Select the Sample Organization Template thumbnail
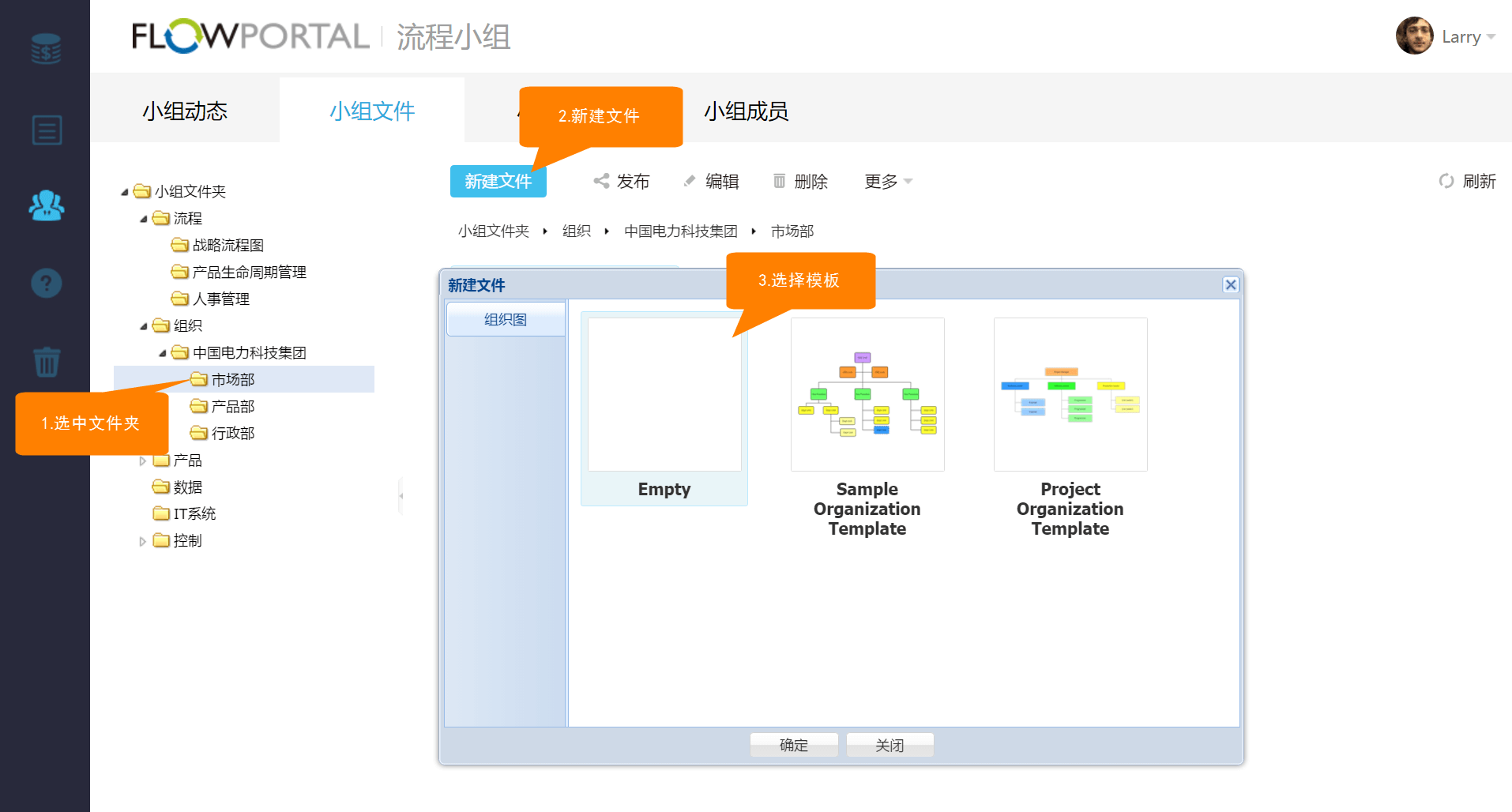 [867, 395]
